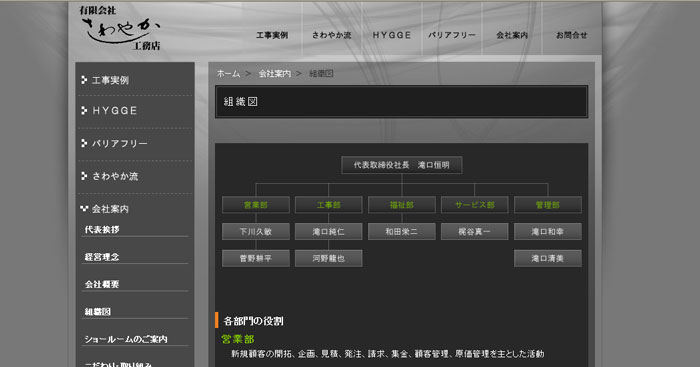This screenshot has height=367, width=700.
Task: Open 会社概要 sidebar submenu link
Action: (102, 284)
